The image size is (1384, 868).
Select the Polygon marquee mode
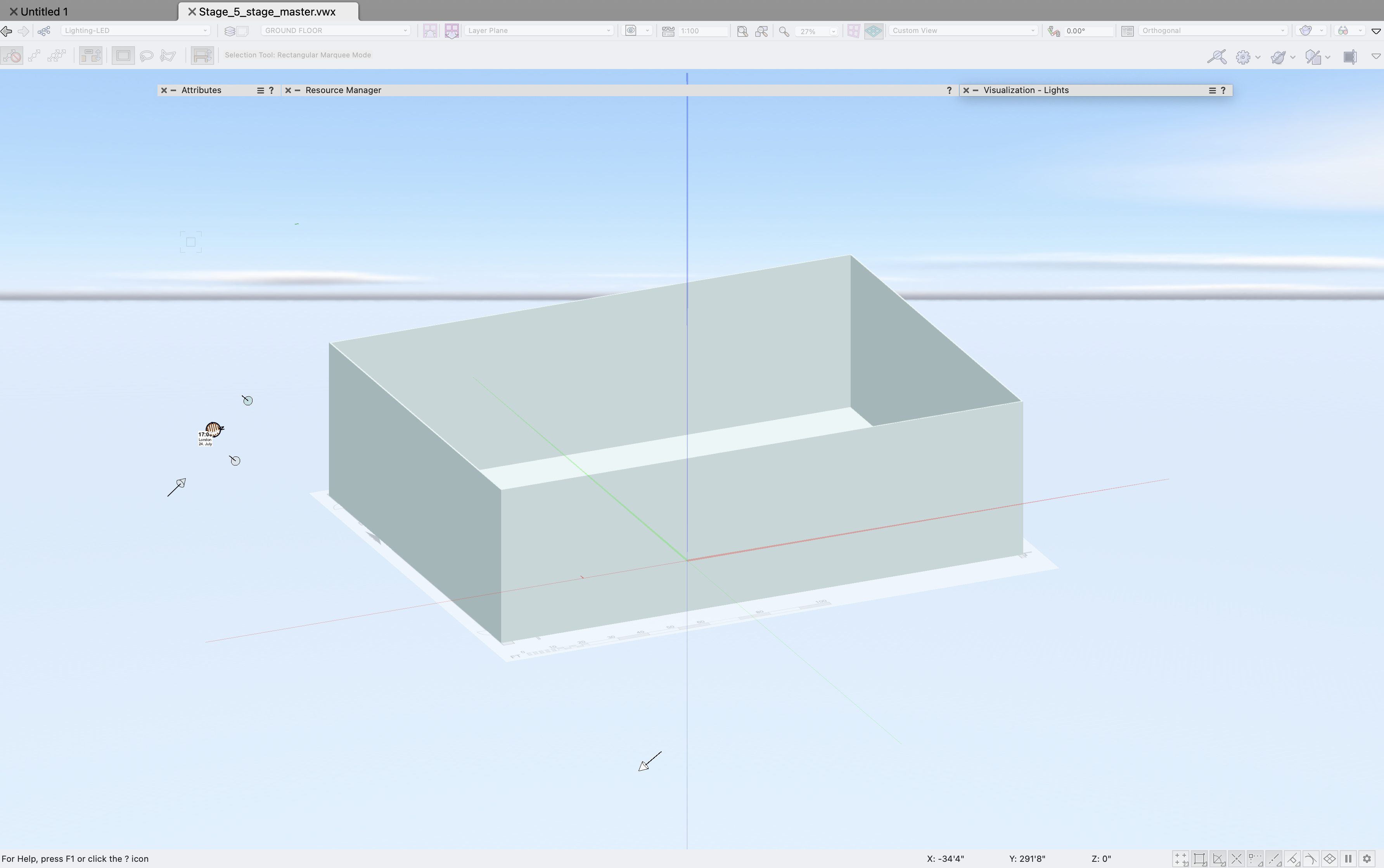click(x=169, y=55)
